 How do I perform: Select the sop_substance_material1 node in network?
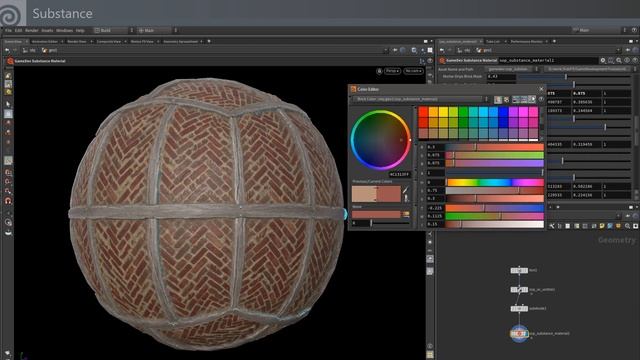click(519, 333)
